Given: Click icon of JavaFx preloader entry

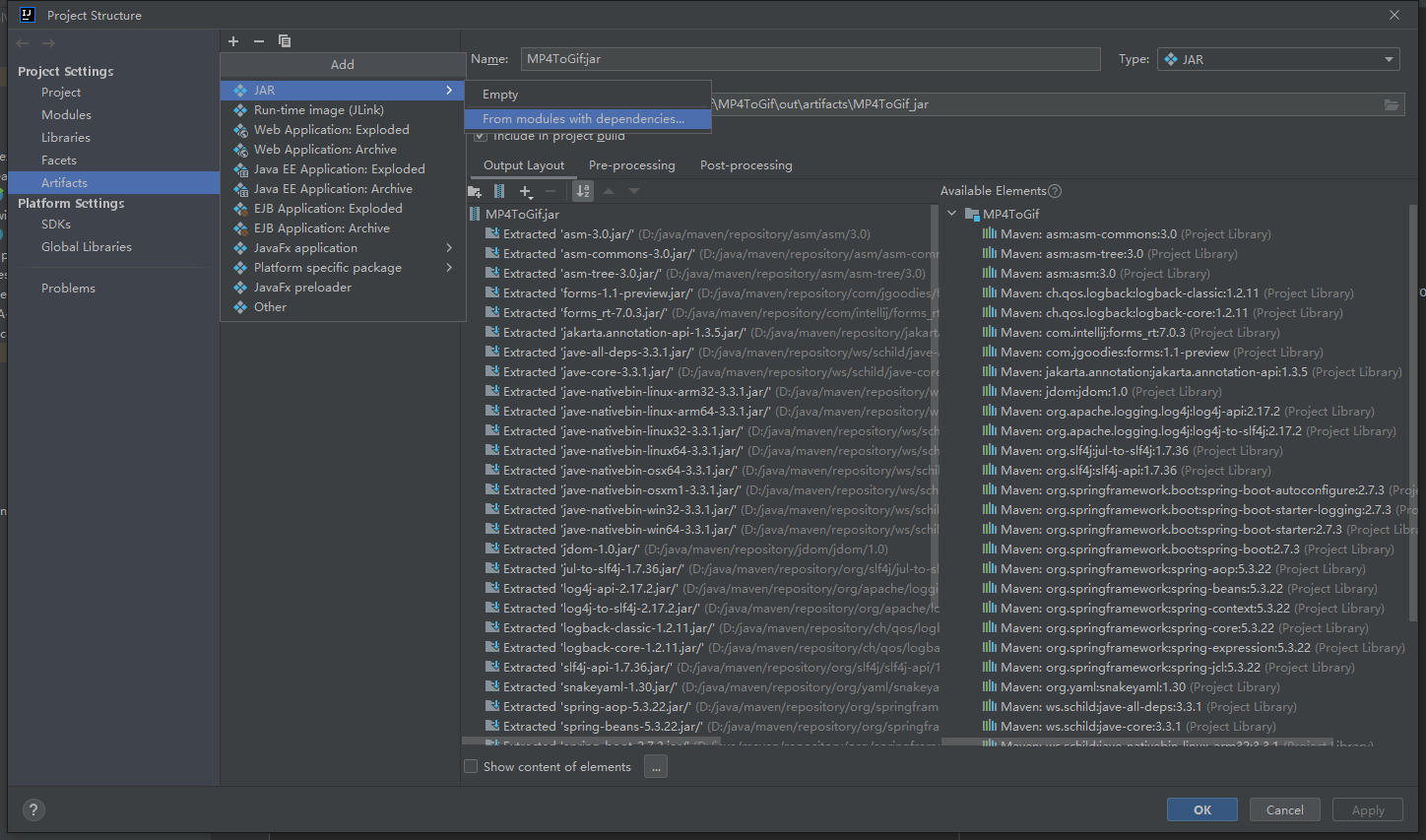Looking at the screenshot, I should 240,288.
